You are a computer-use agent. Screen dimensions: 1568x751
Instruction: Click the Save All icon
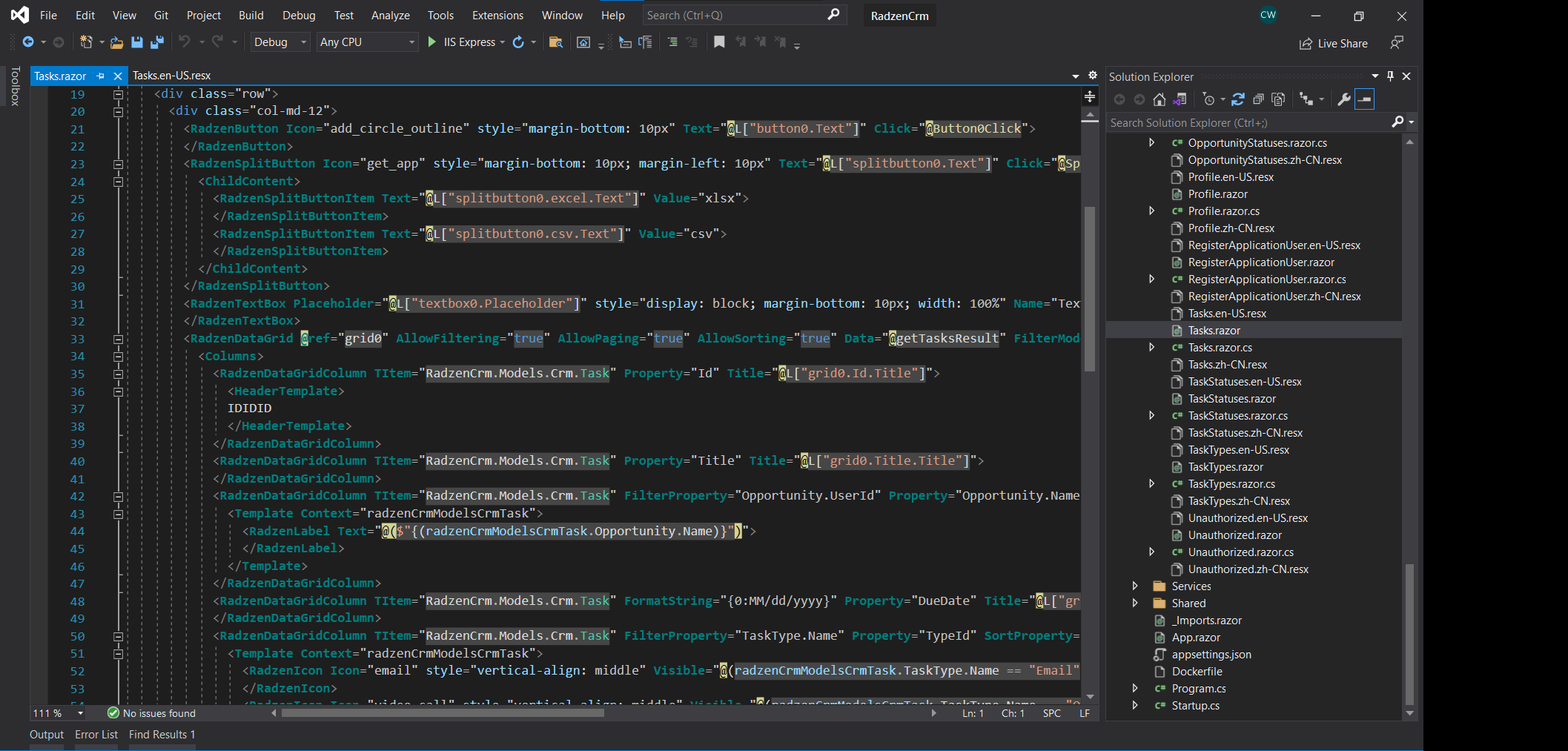point(156,42)
